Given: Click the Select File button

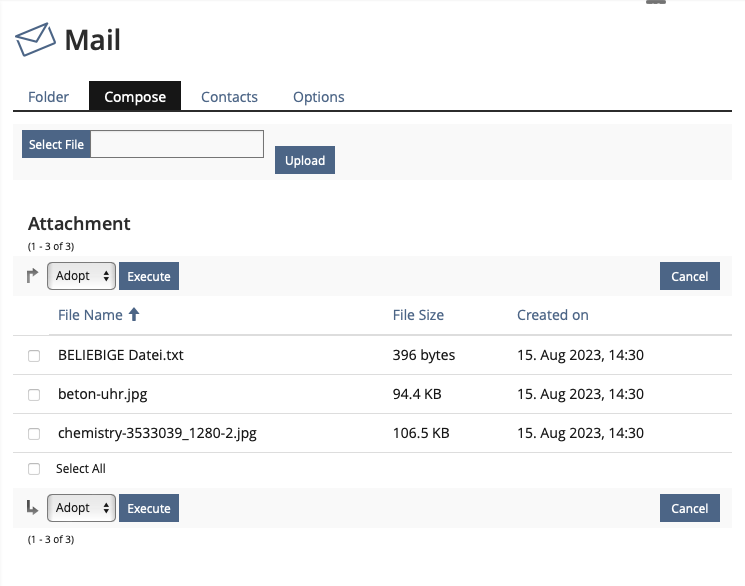Looking at the screenshot, I should coord(56,145).
